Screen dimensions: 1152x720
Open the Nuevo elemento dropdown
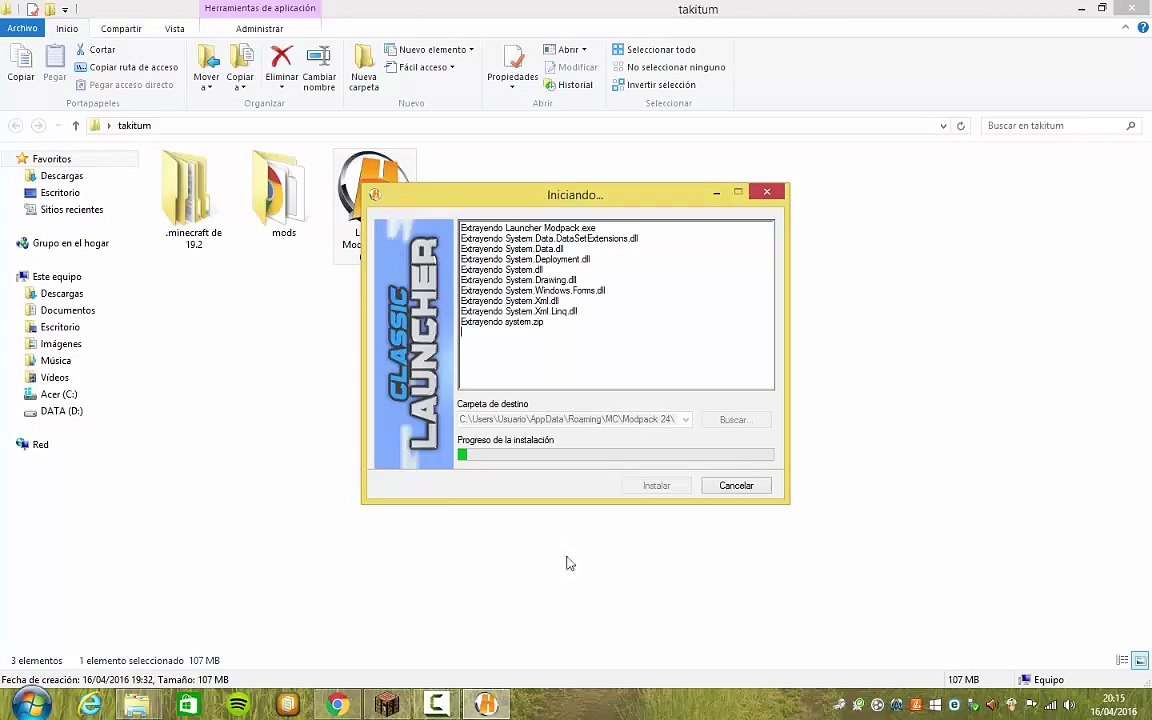430,49
